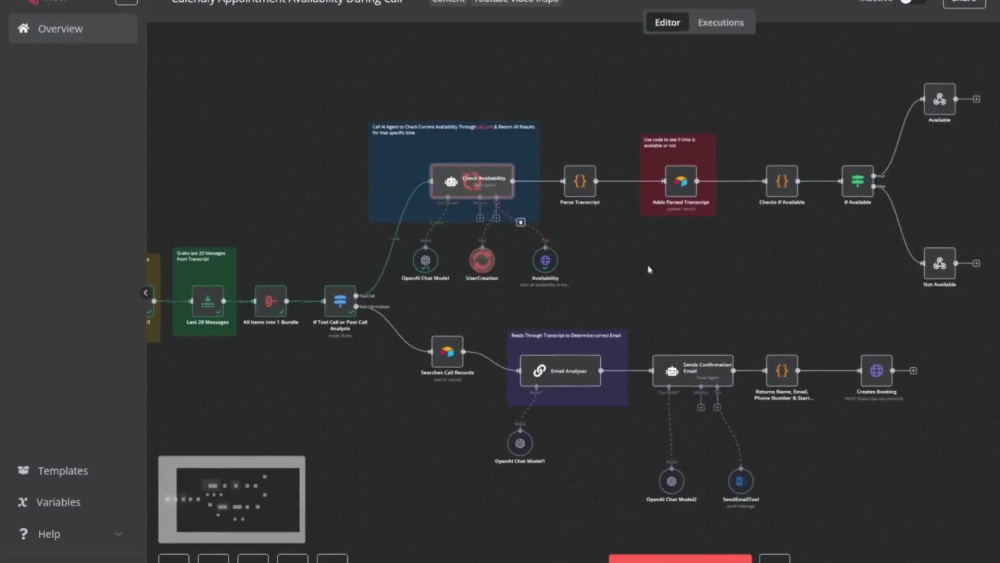This screenshot has height=563, width=1000.
Task: Add a node after the Available output
Action: click(976, 99)
